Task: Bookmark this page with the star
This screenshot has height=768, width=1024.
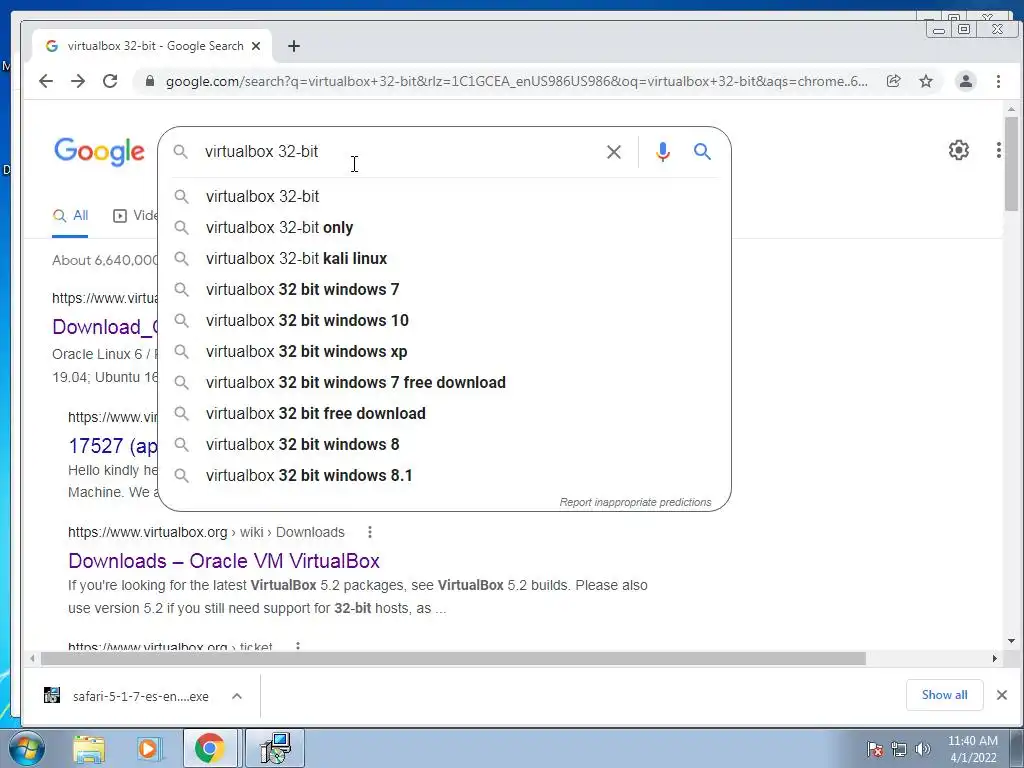Action: click(926, 81)
